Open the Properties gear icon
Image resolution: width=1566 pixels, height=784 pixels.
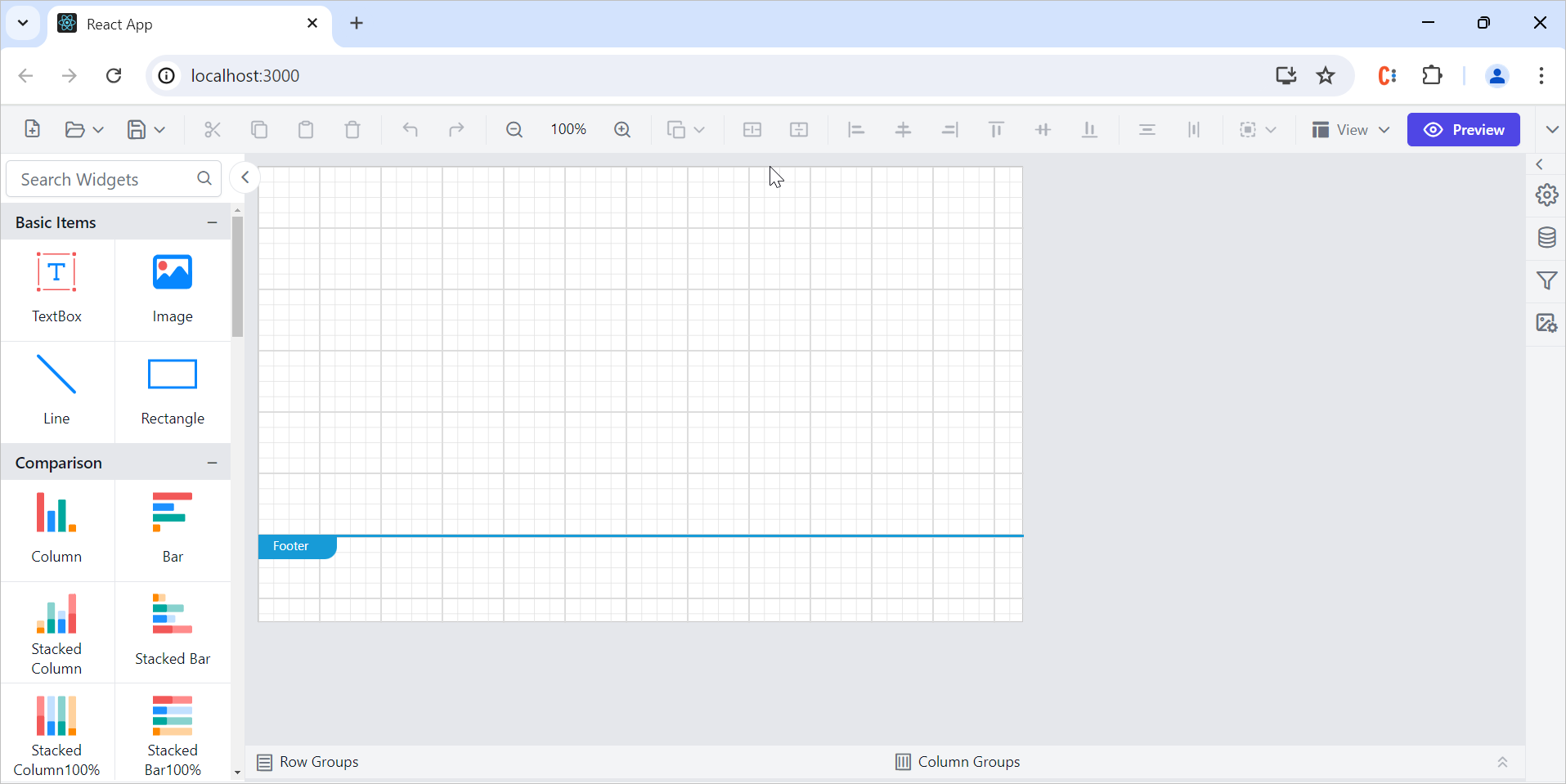[x=1546, y=195]
